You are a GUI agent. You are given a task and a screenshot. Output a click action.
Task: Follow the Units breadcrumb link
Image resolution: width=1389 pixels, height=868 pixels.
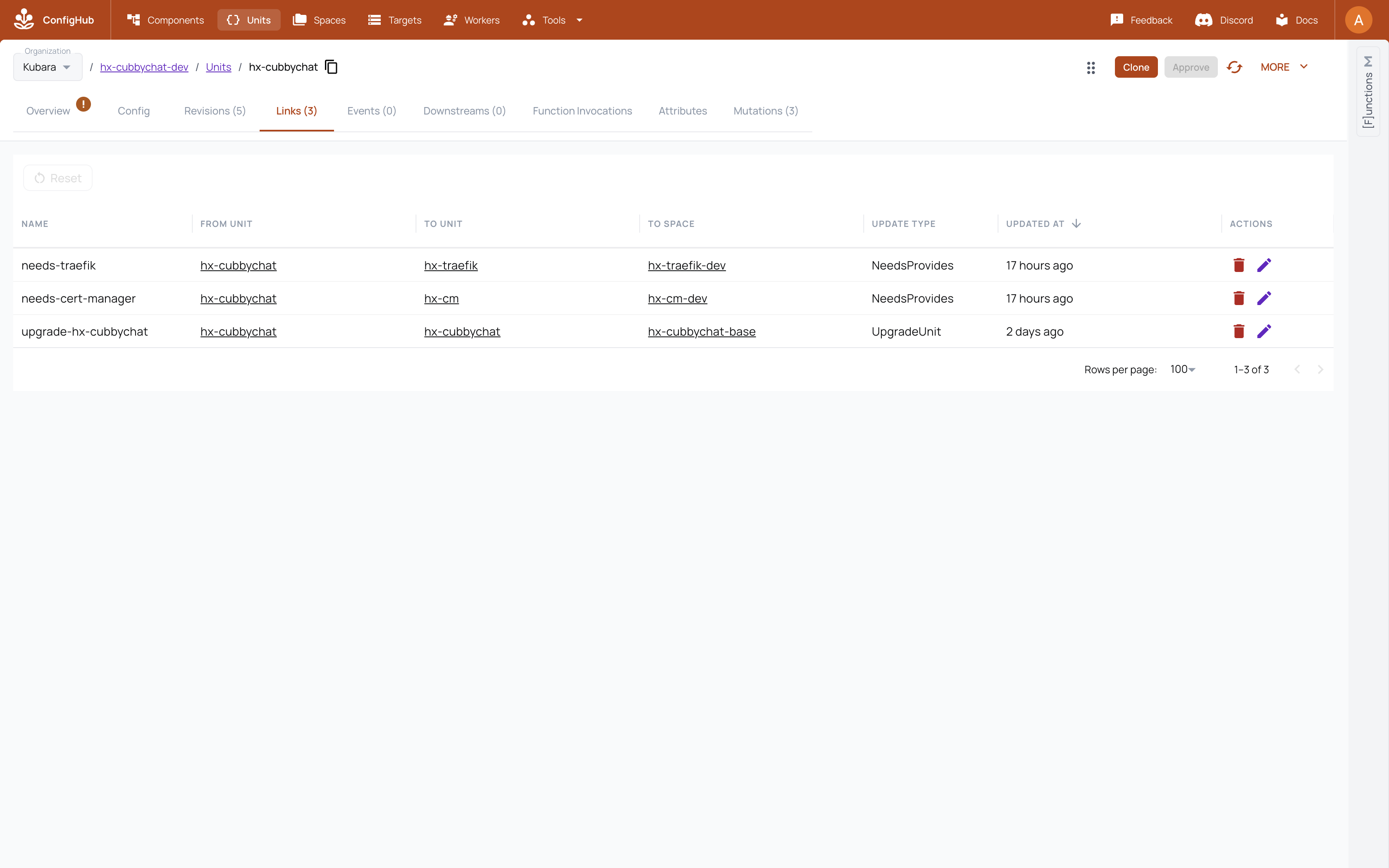click(x=219, y=67)
